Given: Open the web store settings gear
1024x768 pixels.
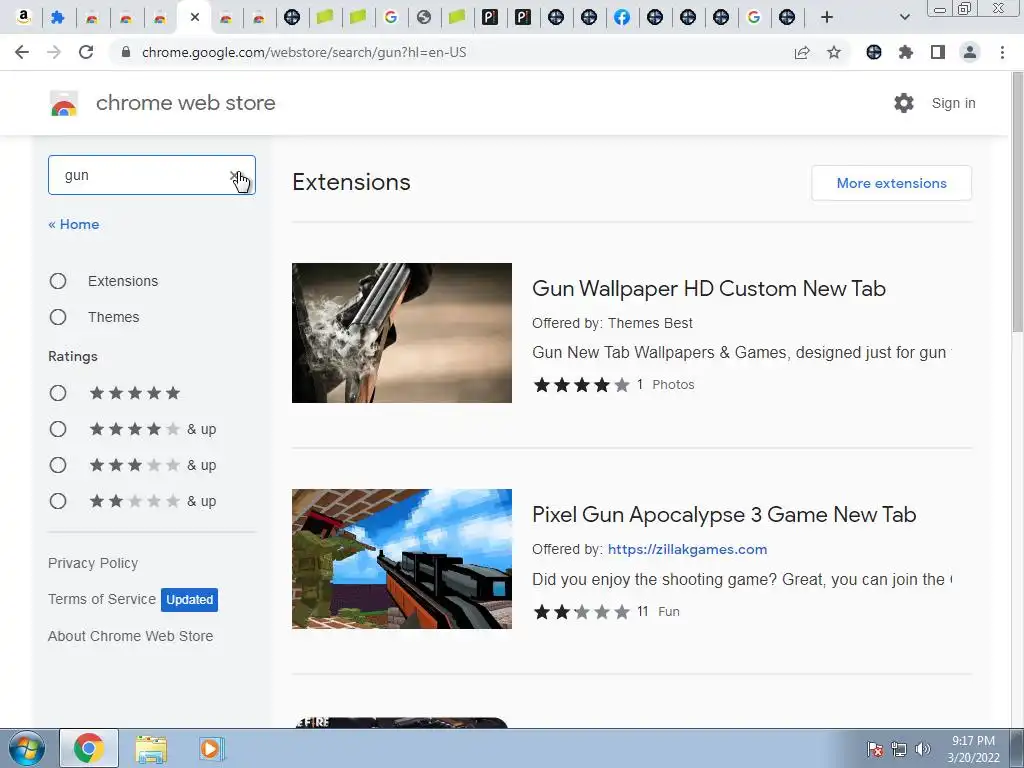Looking at the screenshot, I should point(904,103).
